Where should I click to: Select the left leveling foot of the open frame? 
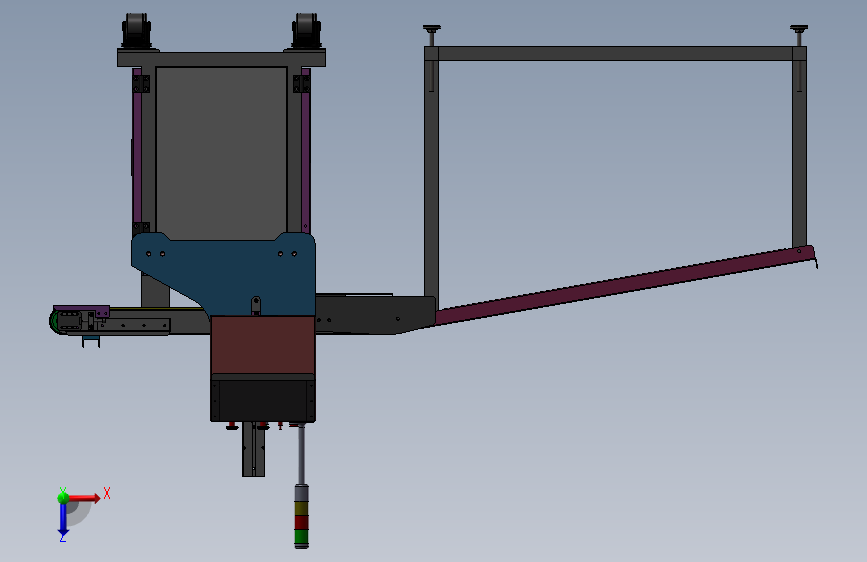tap(432, 35)
